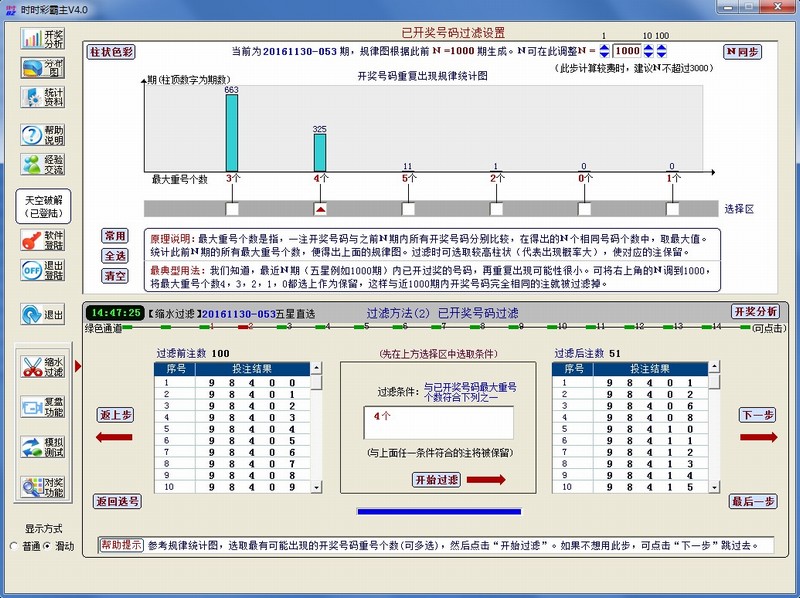
Task: Switch to 滑动 display mode
Action: tap(47, 548)
